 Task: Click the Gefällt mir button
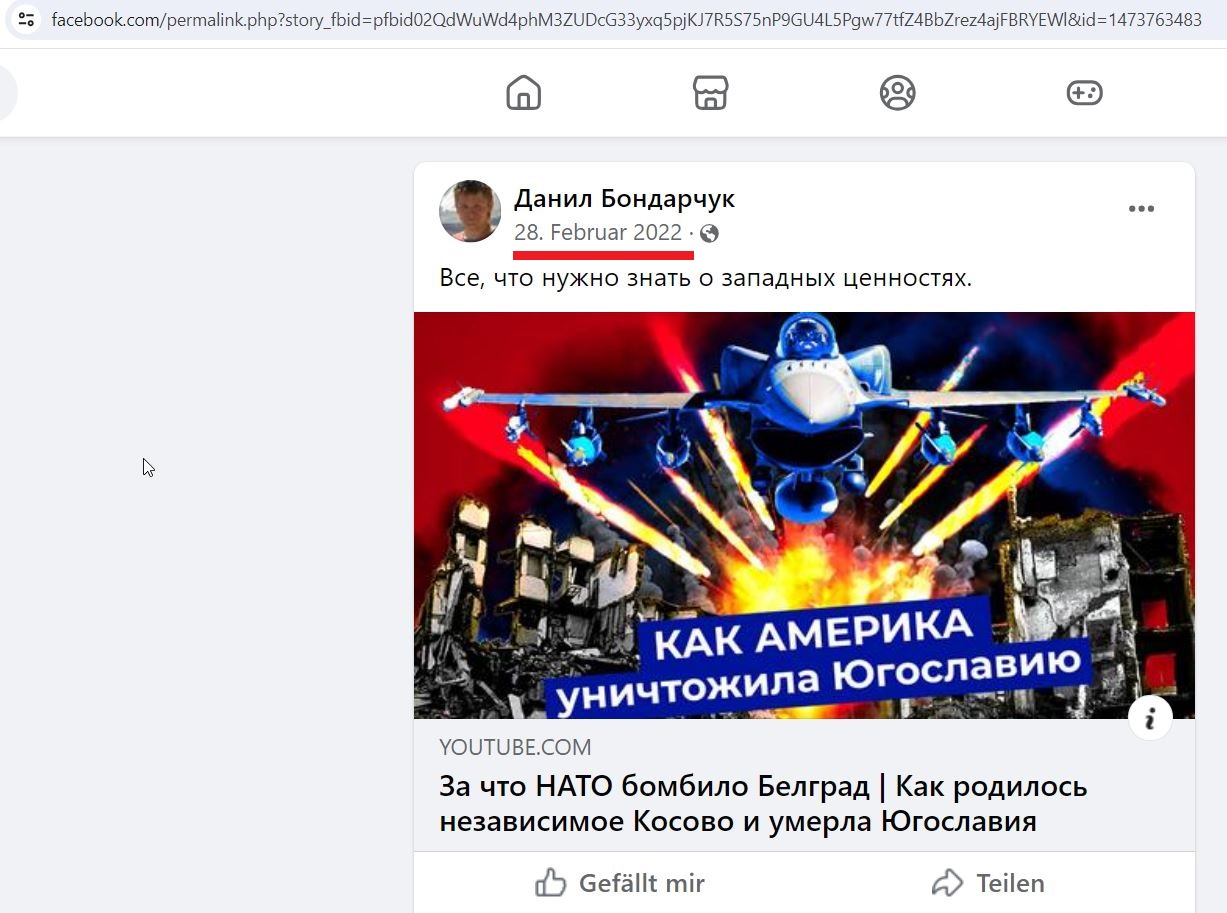[620, 883]
